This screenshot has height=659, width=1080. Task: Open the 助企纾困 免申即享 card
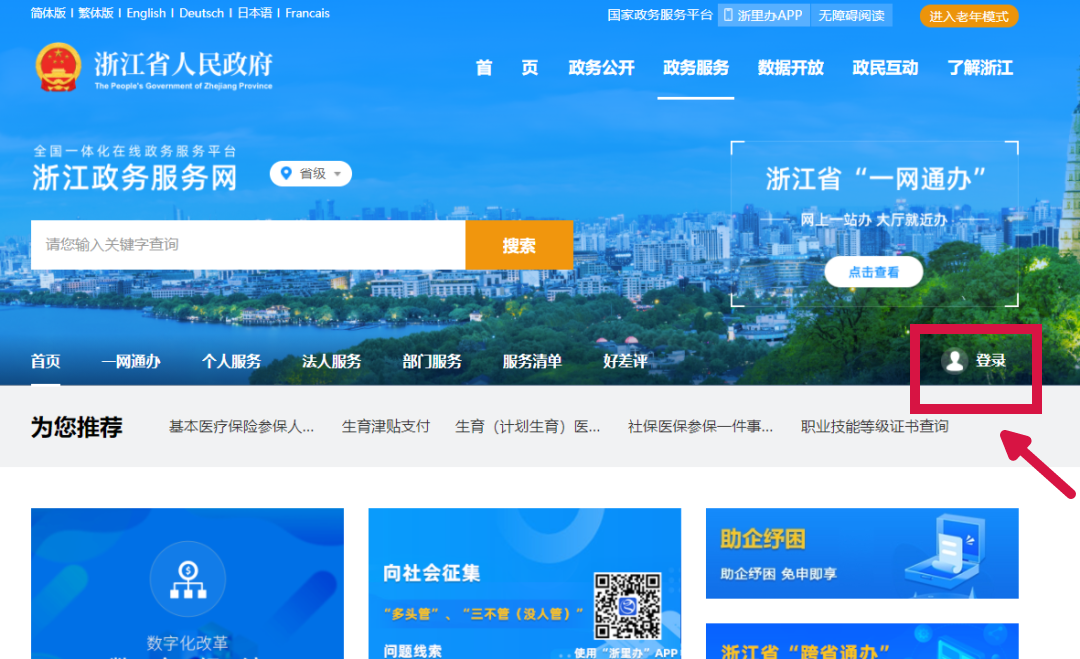point(862,553)
